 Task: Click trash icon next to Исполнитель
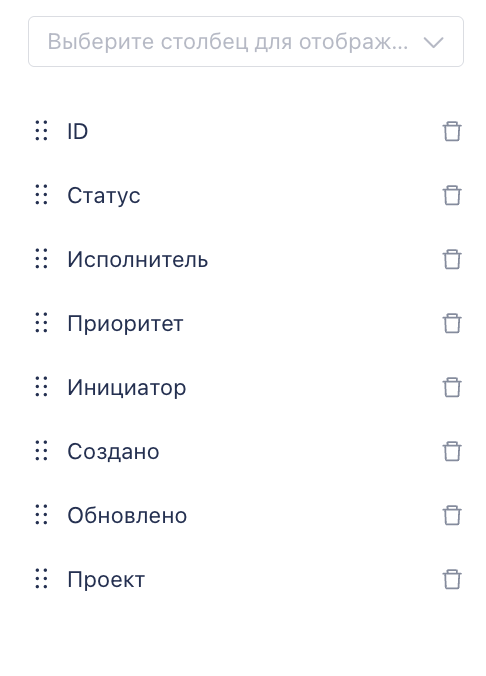[452, 260]
